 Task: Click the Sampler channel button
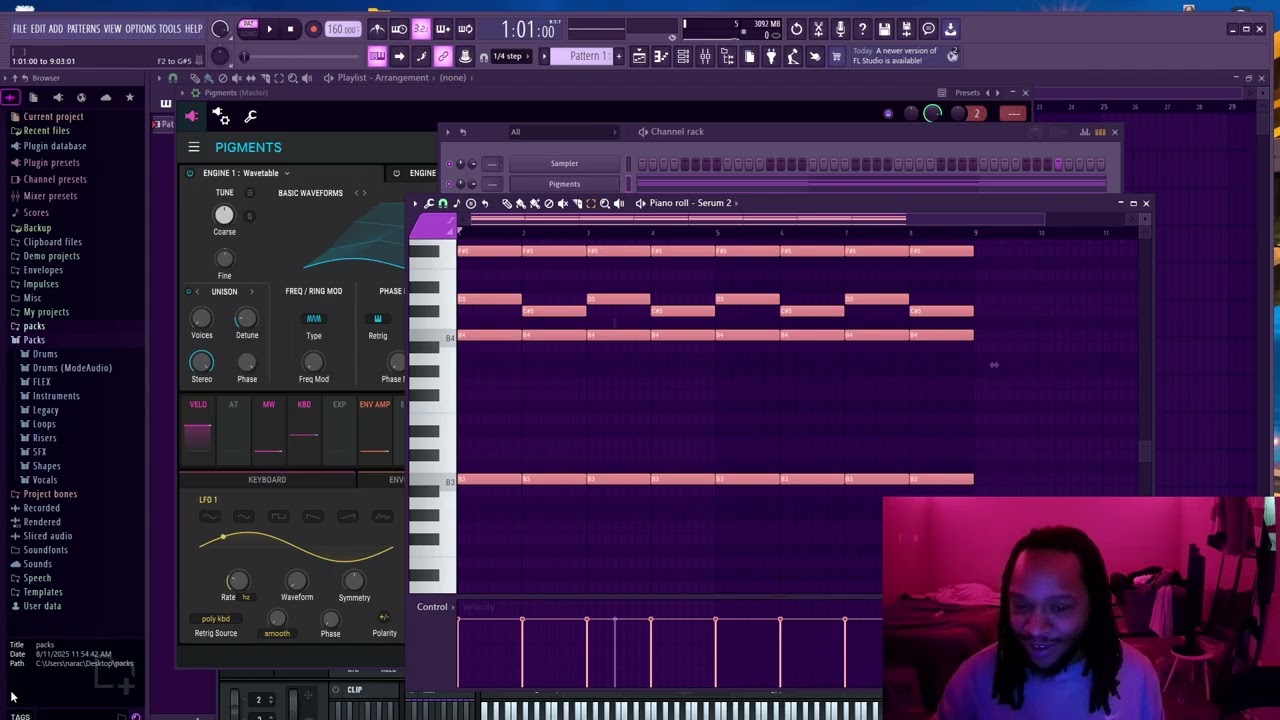tap(564, 164)
